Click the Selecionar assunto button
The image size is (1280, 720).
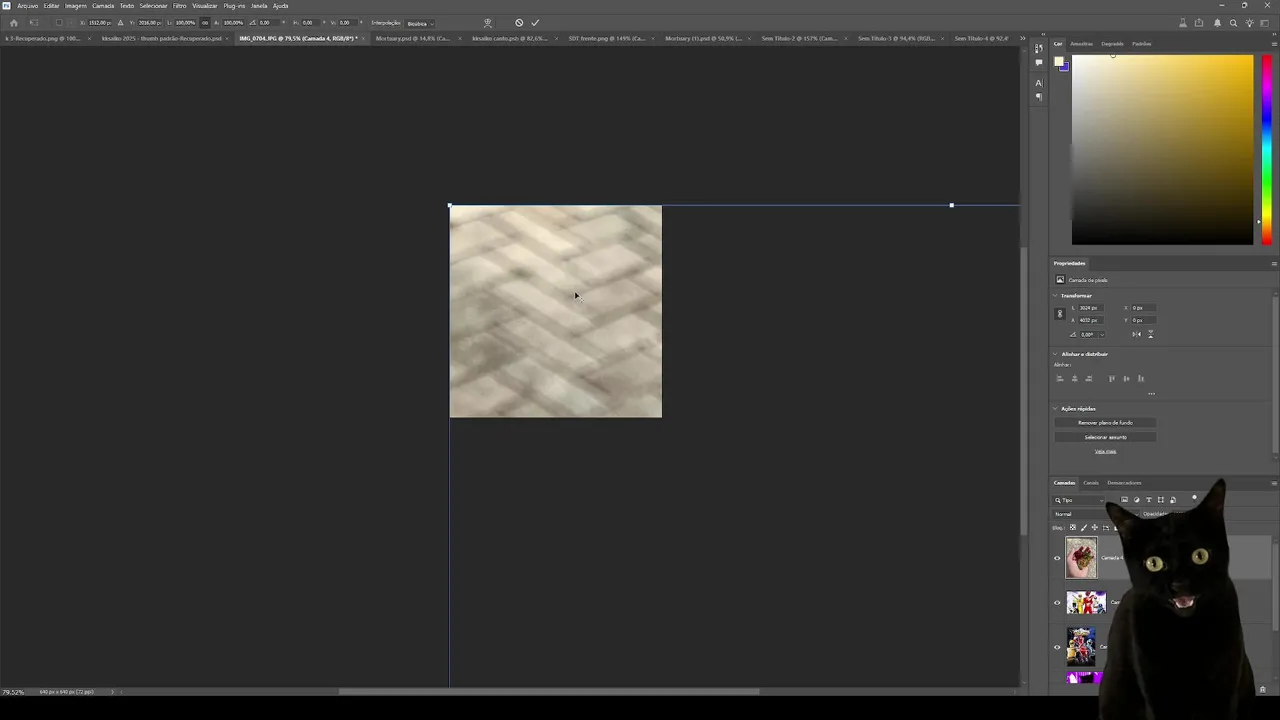pos(1105,437)
